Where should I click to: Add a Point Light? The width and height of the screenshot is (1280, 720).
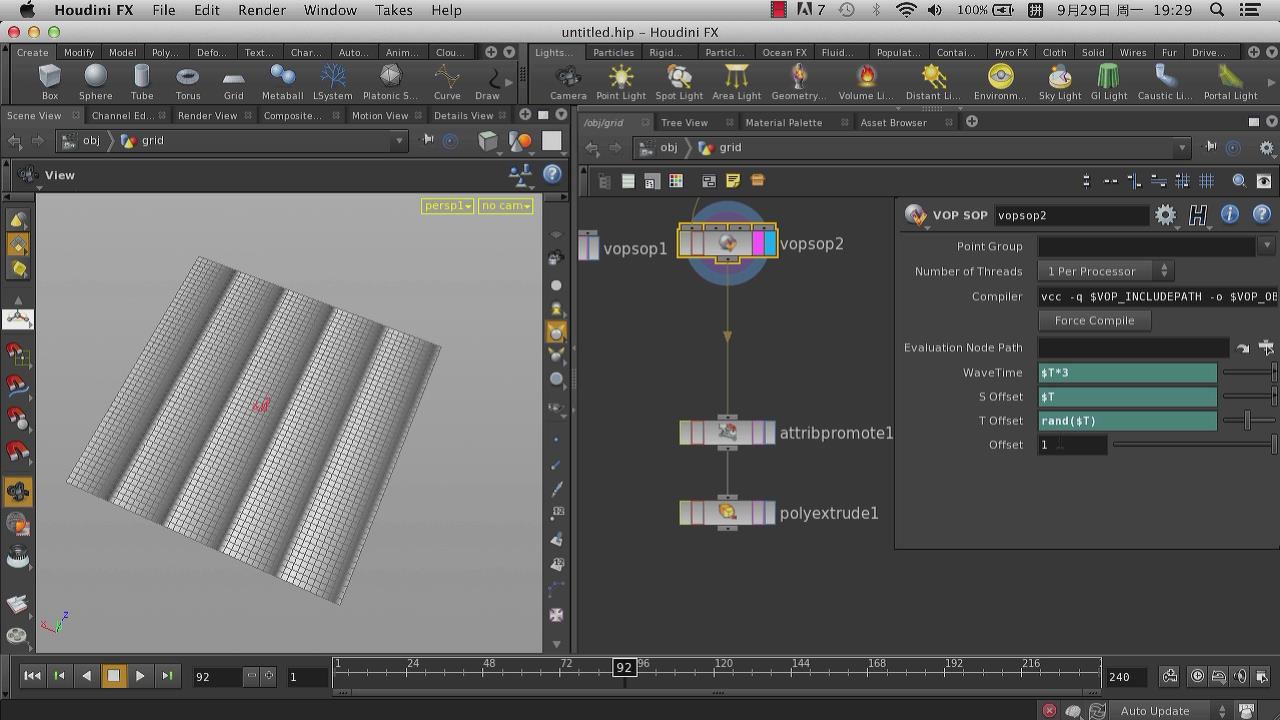[x=621, y=82]
